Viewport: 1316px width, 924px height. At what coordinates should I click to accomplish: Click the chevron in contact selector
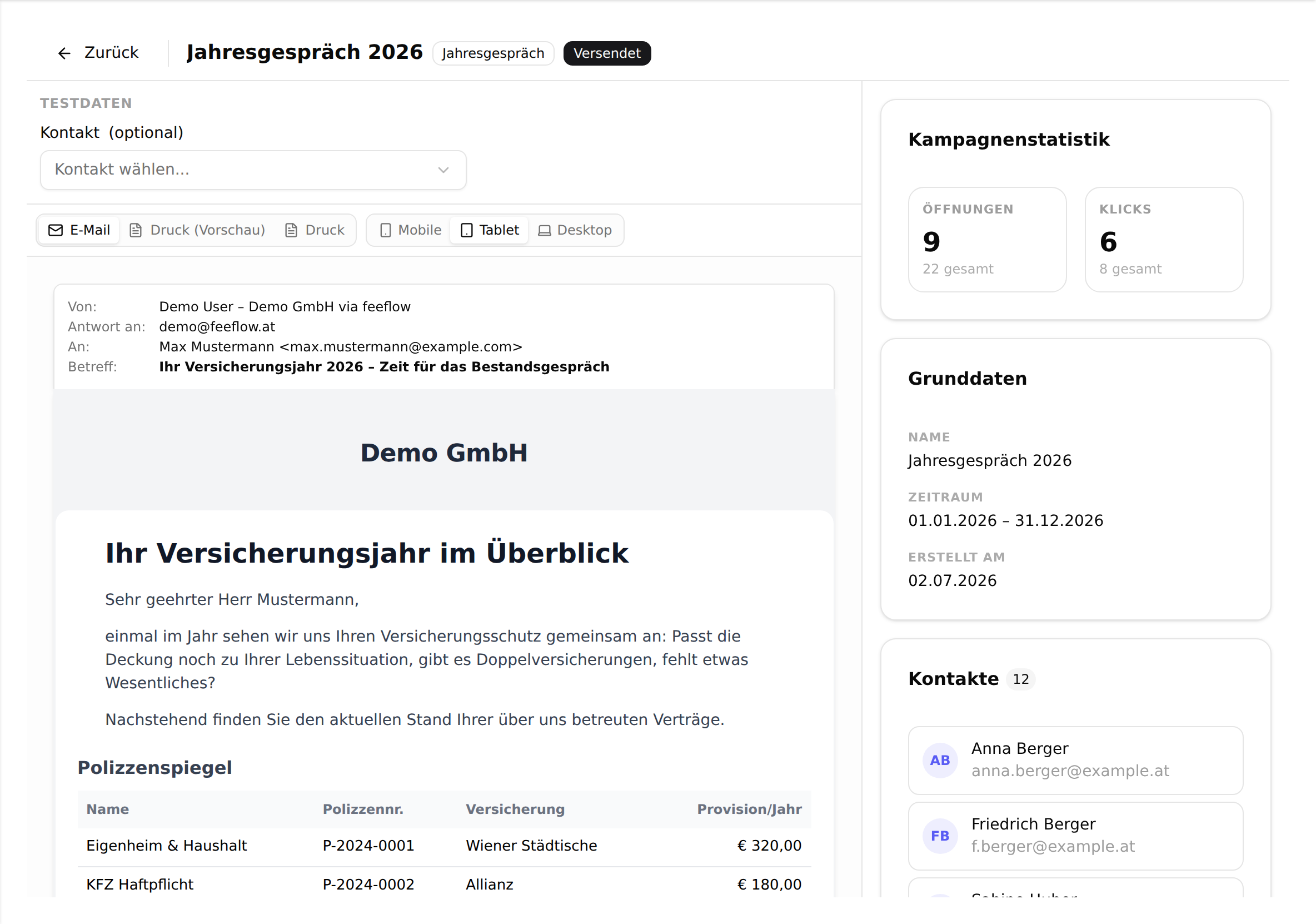443,170
